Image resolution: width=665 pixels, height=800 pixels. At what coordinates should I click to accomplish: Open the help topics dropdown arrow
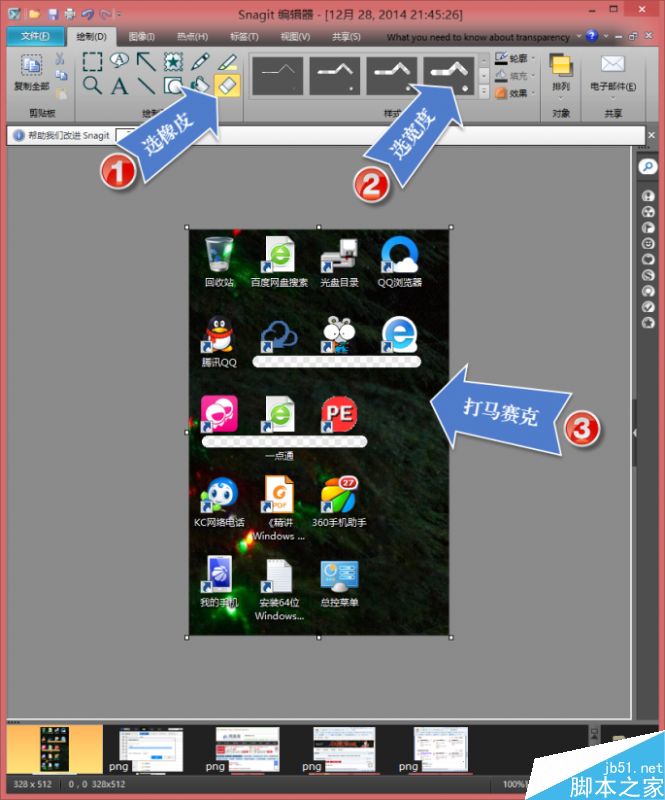[x=579, y=36]
